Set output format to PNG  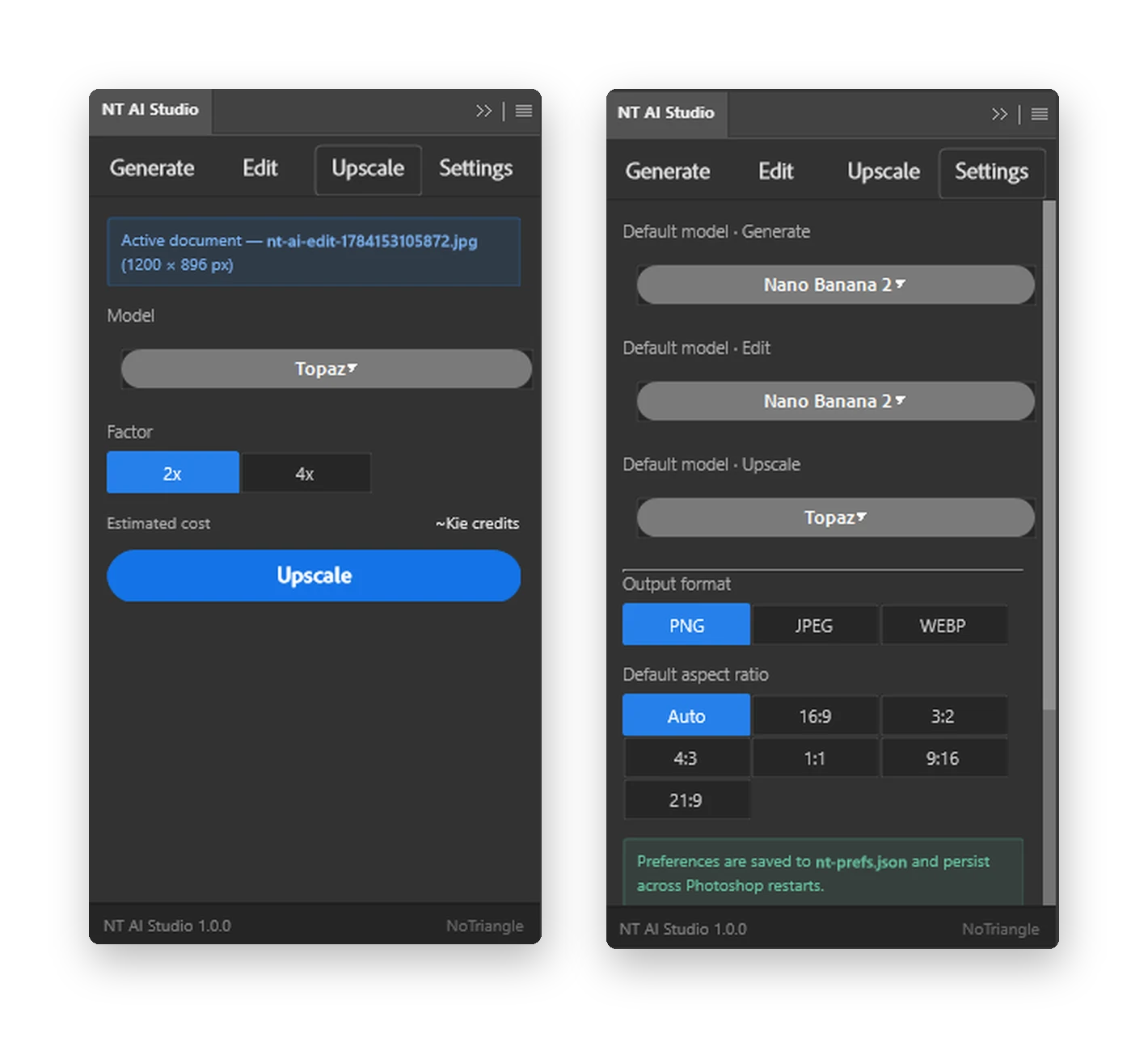coord(686,625)
